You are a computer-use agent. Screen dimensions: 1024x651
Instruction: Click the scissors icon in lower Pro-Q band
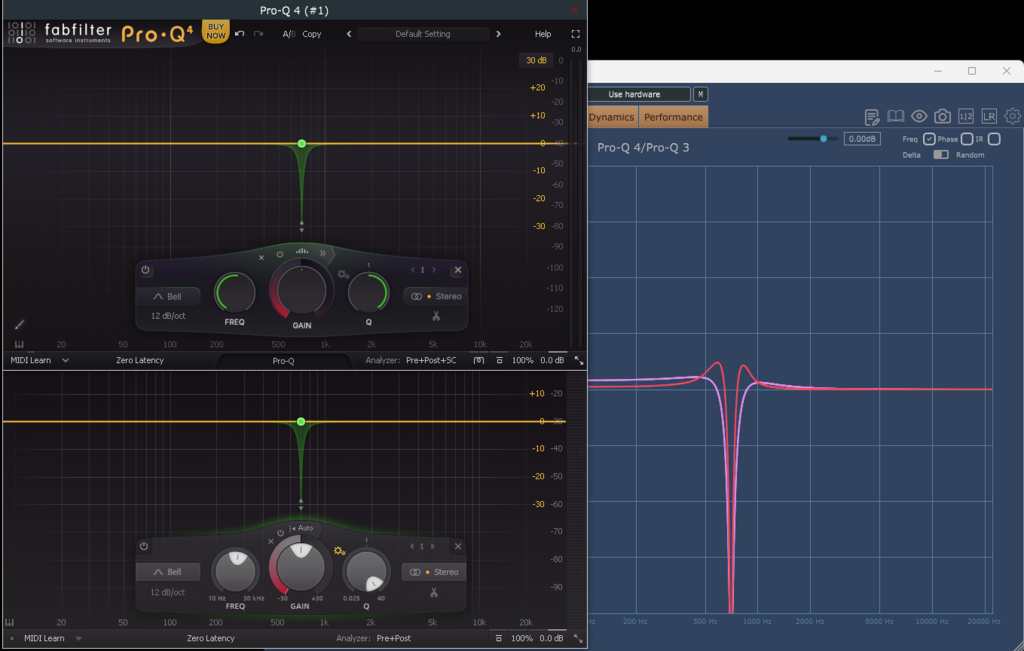[434, 592]
